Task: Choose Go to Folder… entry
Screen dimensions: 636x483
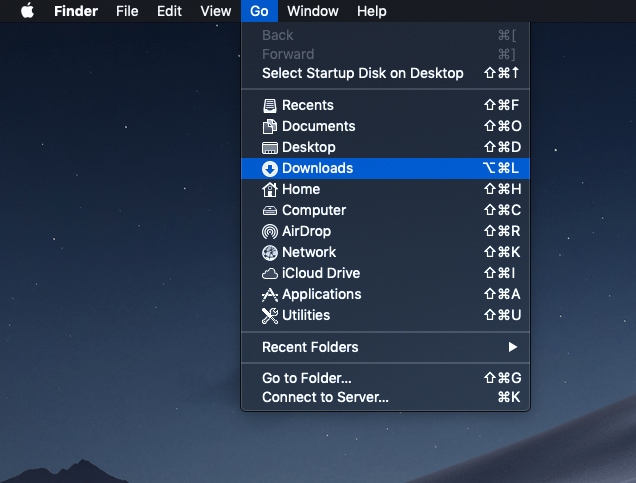Action: 385,378
